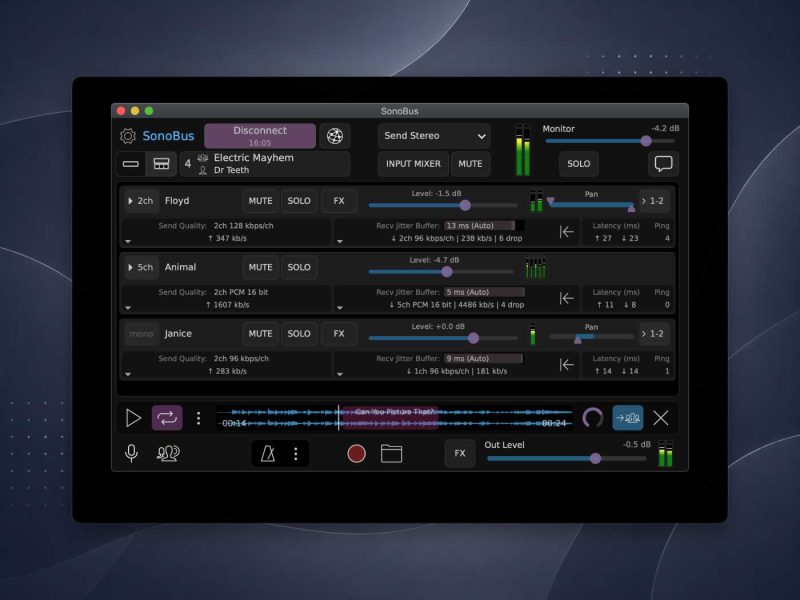The width and height of the screenshot is (800, 600).
Task: Mute your input with top MUTE
Action: 470,164
